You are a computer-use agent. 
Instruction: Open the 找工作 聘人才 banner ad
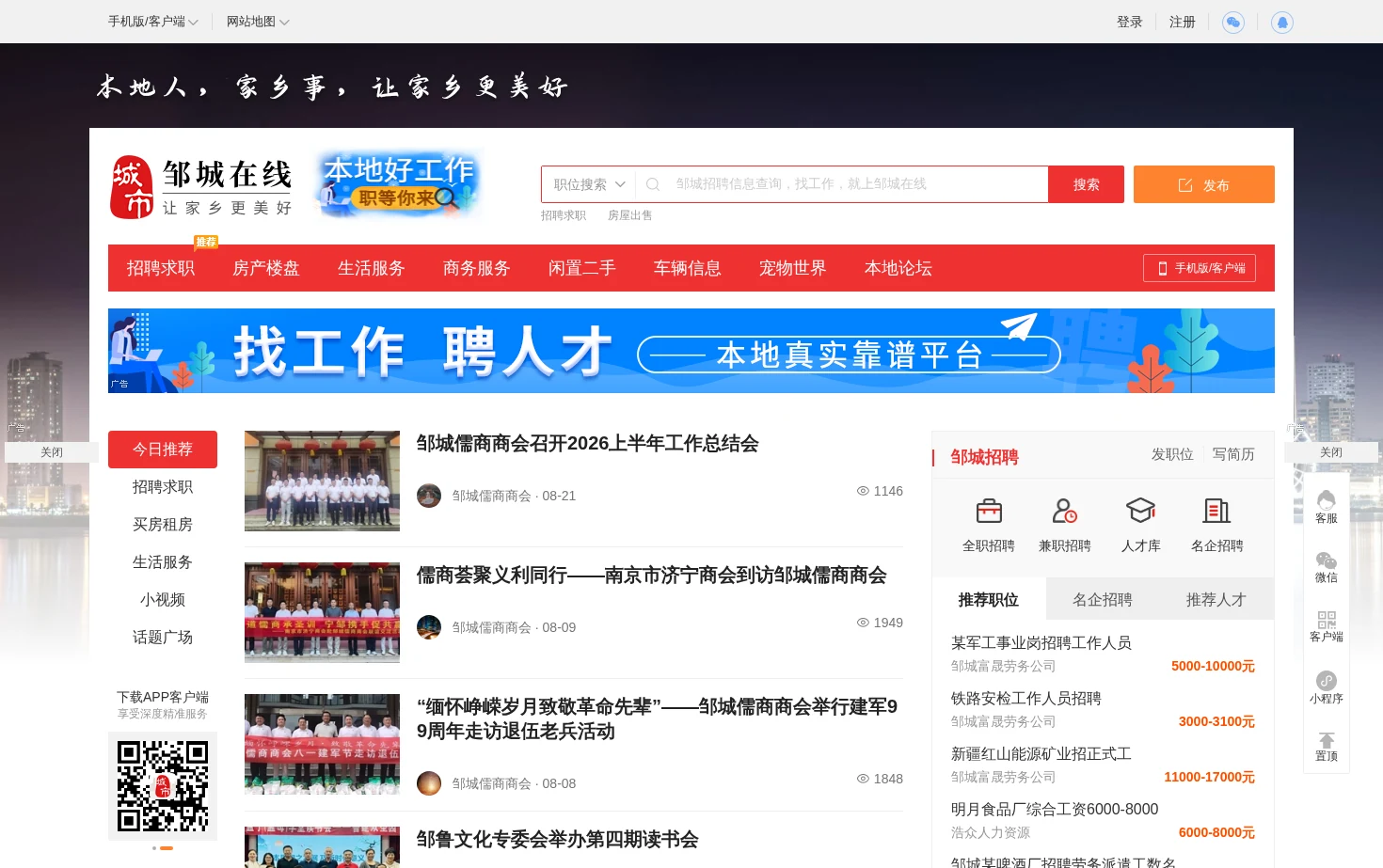point(691,351)
